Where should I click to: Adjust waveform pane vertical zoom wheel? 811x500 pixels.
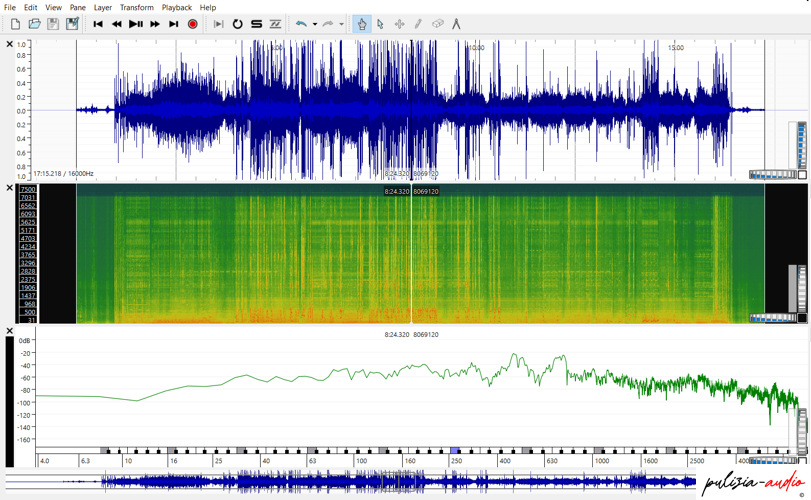point(802,145)
